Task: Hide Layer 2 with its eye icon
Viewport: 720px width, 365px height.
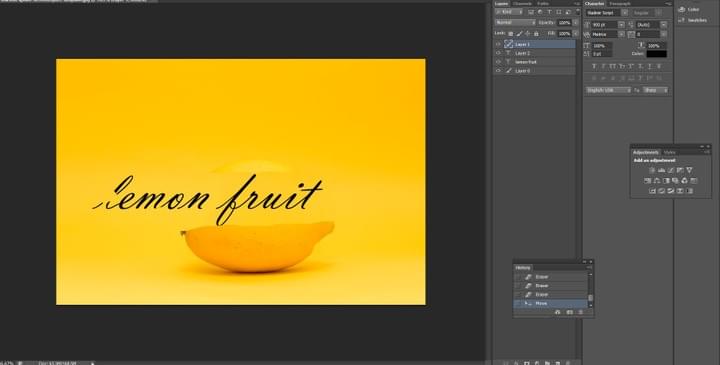Action: point(498,53)
